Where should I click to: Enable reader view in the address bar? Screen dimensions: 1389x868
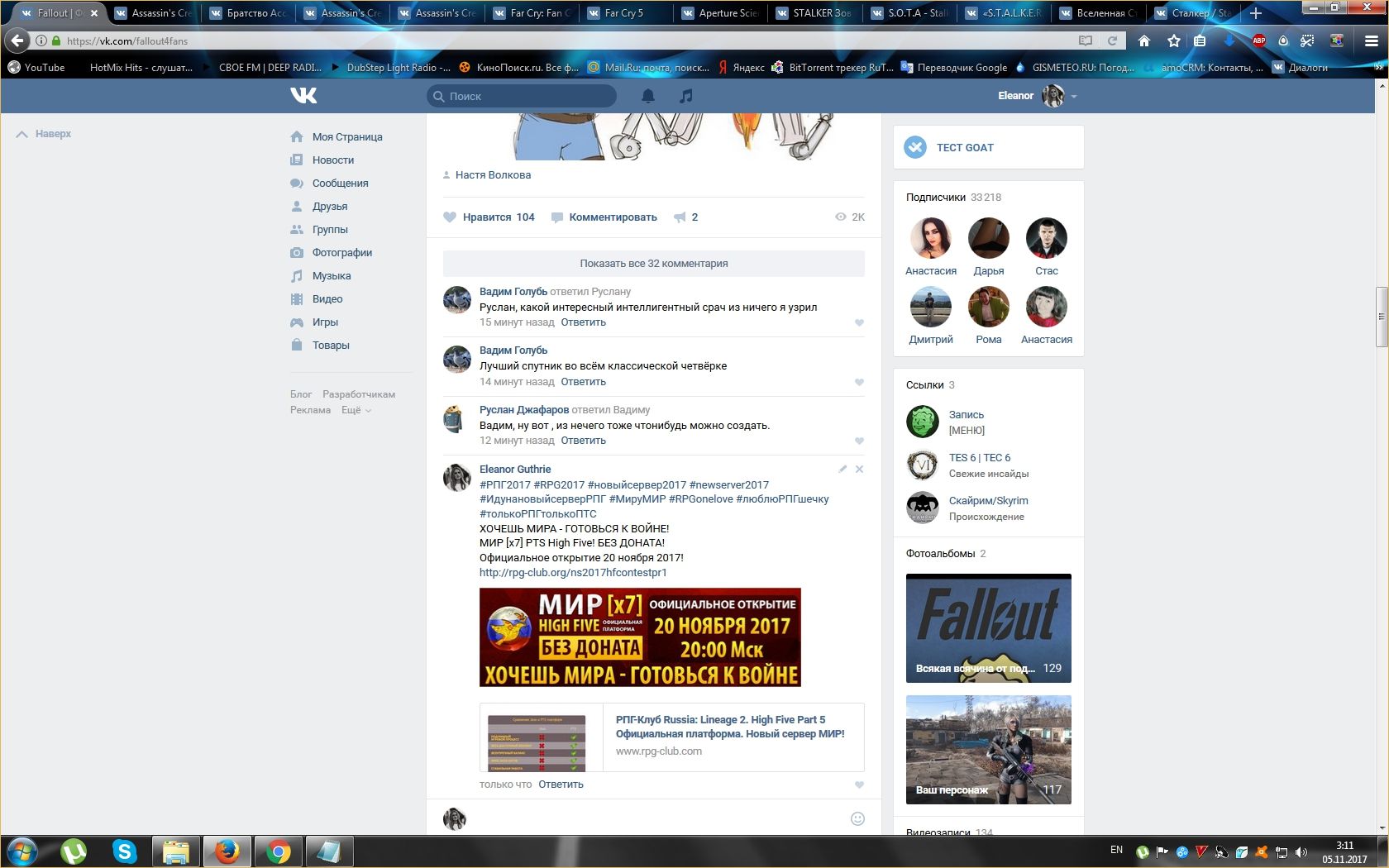pyautogui.click(x=1086, y=41)
